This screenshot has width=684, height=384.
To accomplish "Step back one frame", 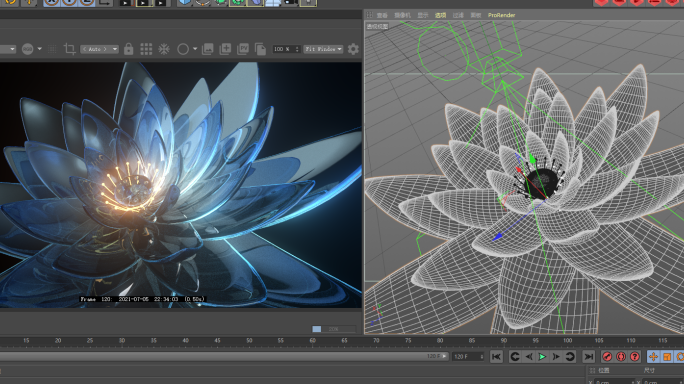I will pyautogui.click(x=529, y=357).
